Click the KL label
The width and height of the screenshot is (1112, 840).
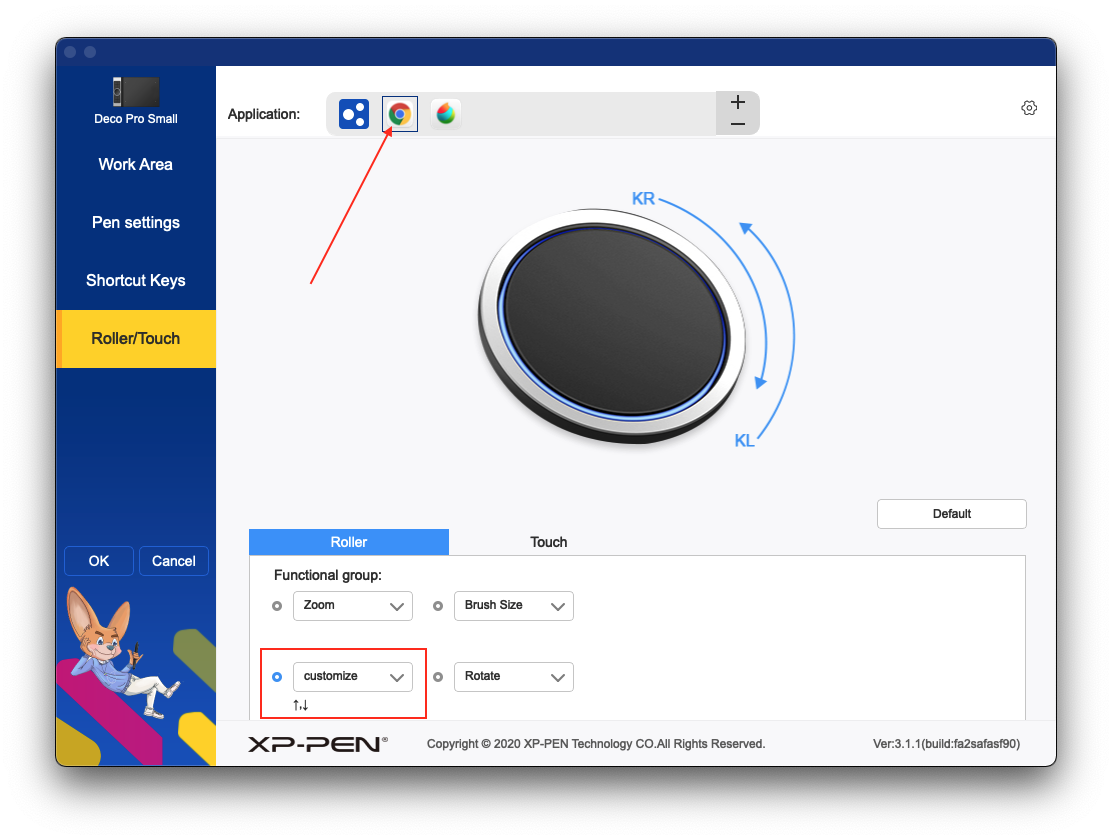(744, 441)
